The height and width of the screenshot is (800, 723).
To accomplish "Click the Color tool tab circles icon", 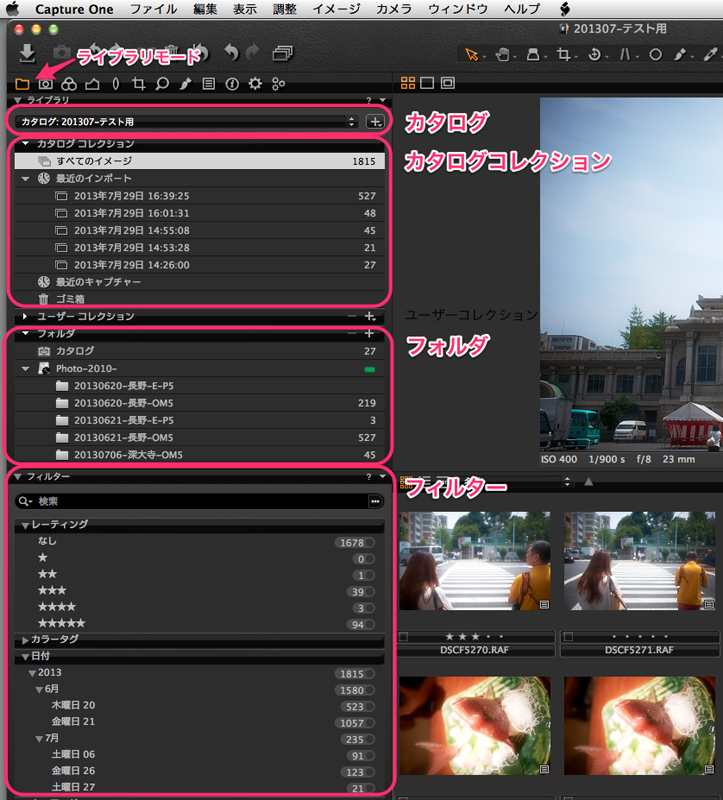I will pyautogui.click(x=69, y=84).
